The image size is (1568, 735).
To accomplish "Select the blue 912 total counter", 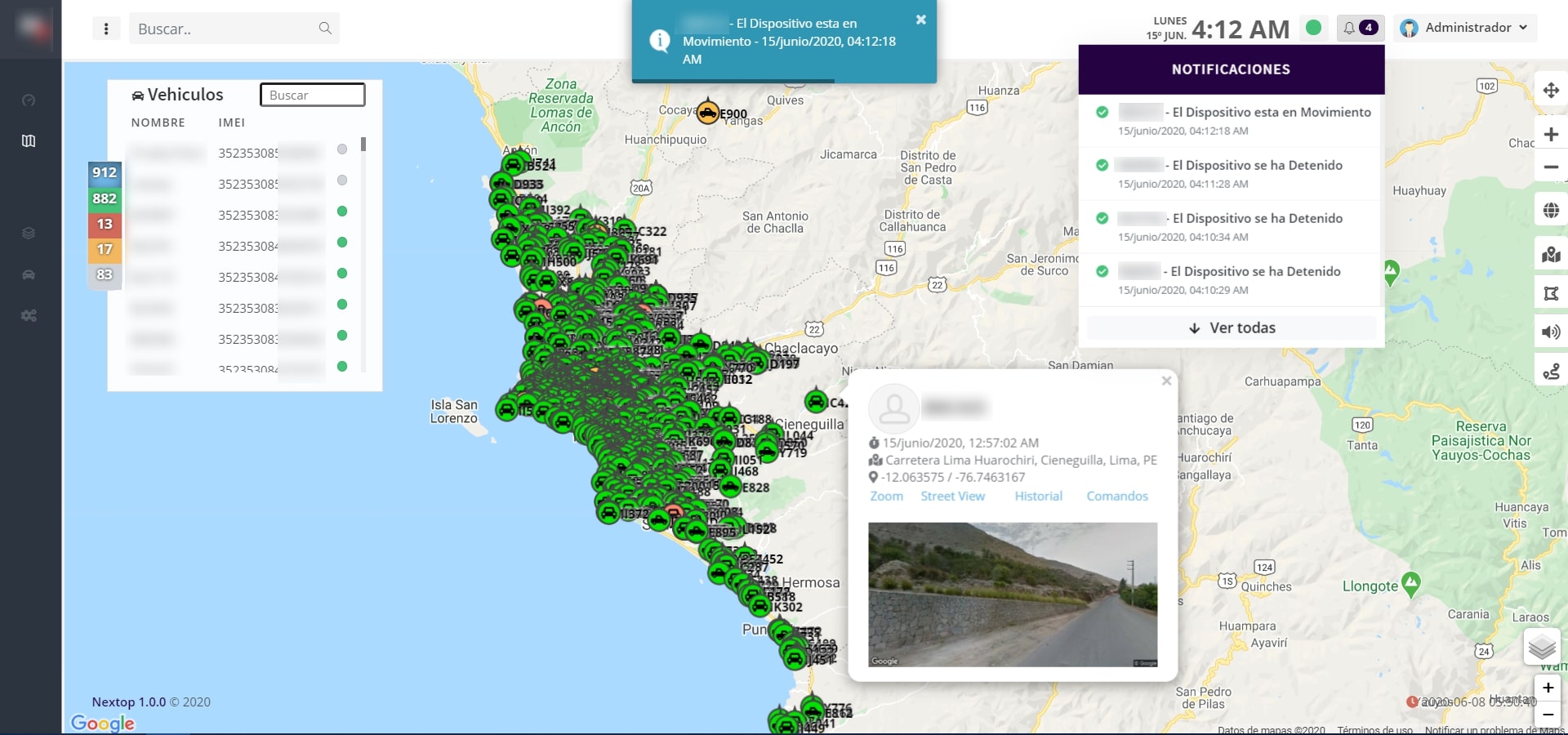I will point(105,173).
